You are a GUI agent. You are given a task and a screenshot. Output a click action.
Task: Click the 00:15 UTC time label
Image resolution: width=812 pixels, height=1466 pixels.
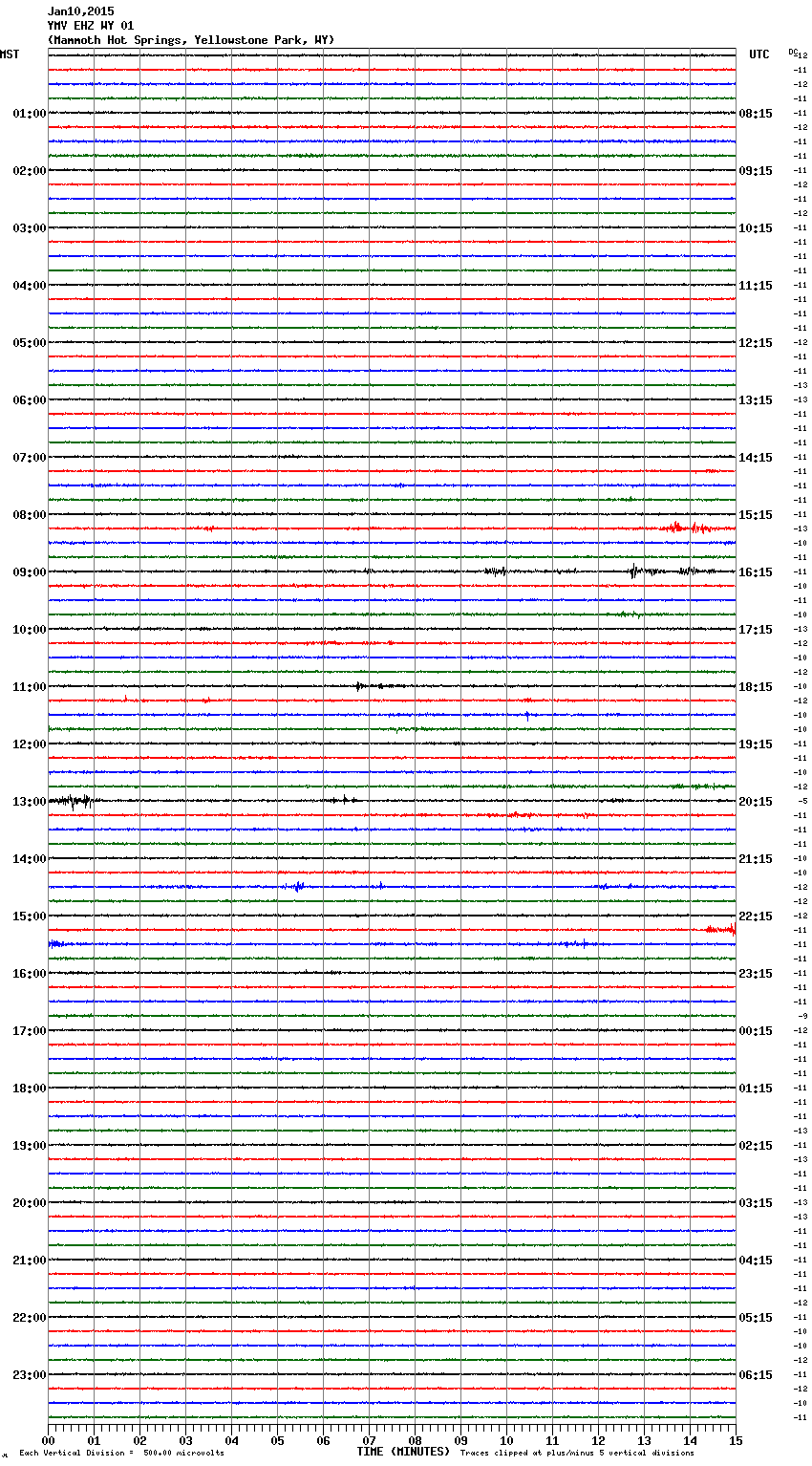coord(756,1031)
